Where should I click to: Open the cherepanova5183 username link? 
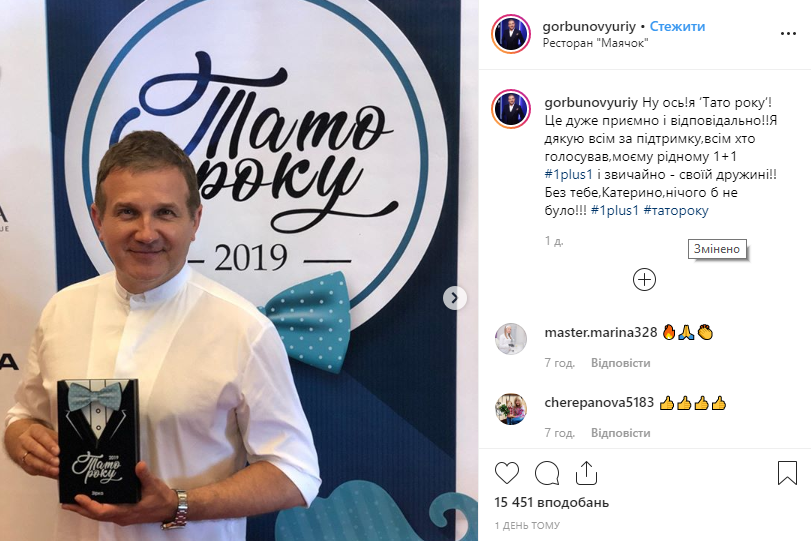[x=599, y=402]
